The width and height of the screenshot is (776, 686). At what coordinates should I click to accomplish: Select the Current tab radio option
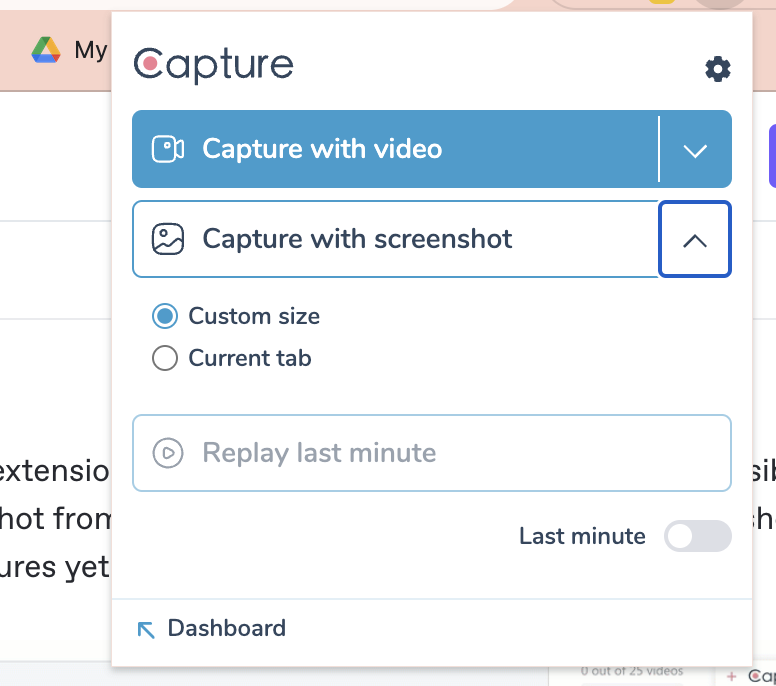point(164,358)
